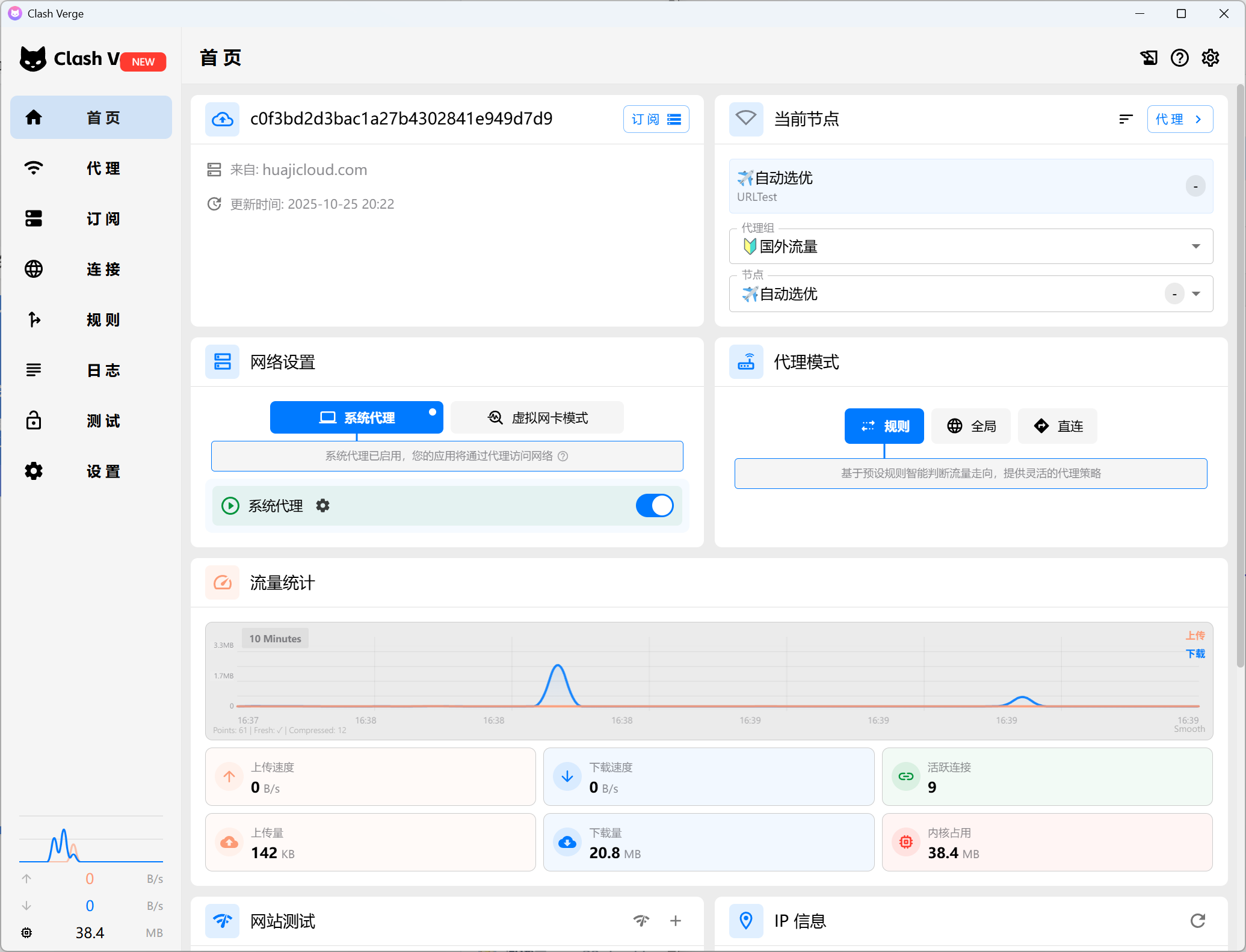The height and width of the screenshot is (952, 1246).
Task: Toggle the 系统代理 switch off
Action: click(655, 506)
